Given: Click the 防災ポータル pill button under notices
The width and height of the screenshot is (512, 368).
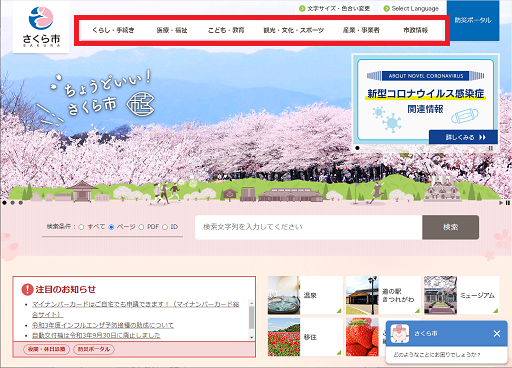Looking at the screenshot, I should [x=94, y=349].
